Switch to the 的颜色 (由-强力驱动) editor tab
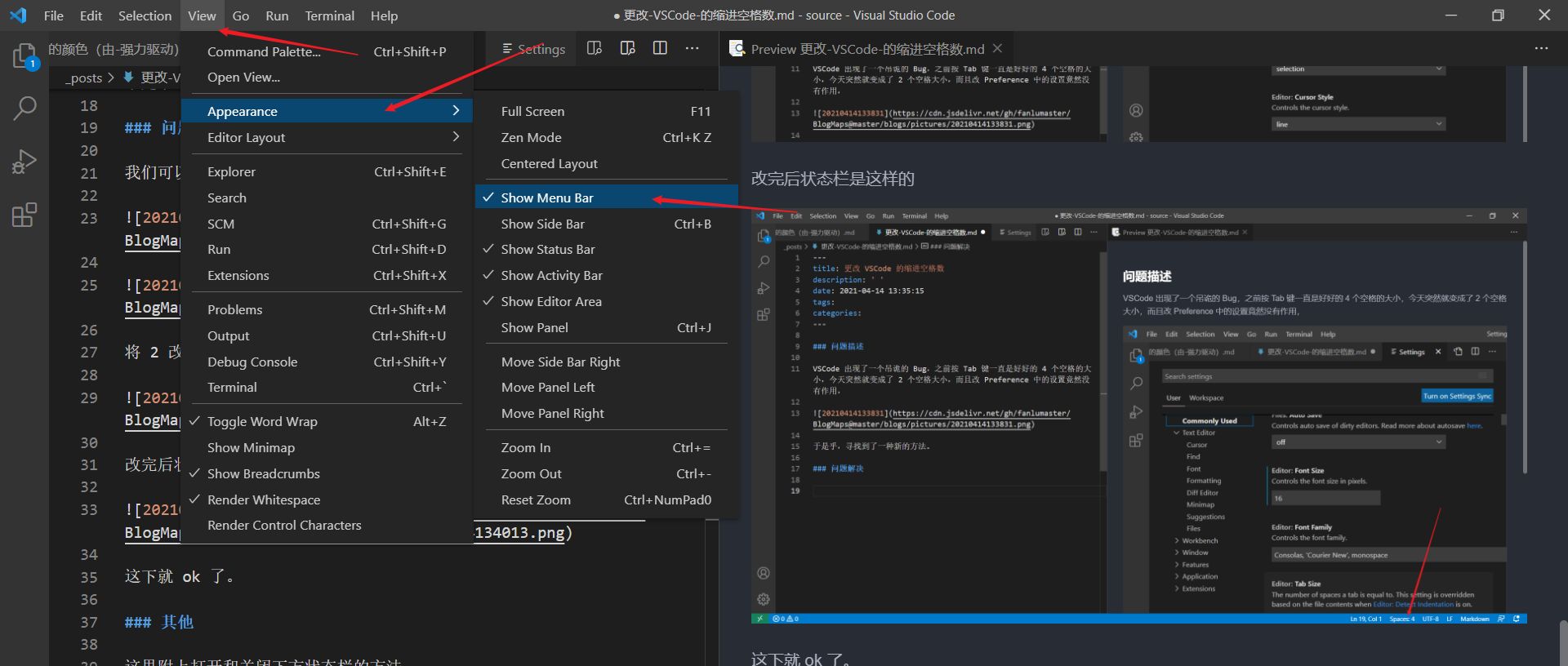The height and width of the screenshot is (666, 1568). tap(113, 49)
